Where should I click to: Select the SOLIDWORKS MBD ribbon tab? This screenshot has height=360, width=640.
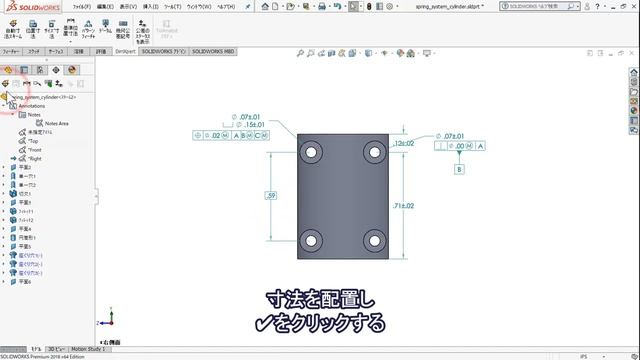[x=213, y=51]
